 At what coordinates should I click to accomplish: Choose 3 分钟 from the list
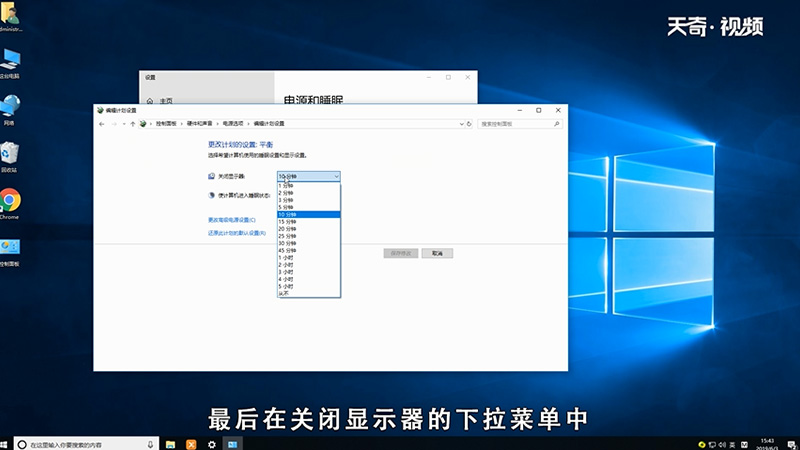pyautogui.click(x=309, y=200)
